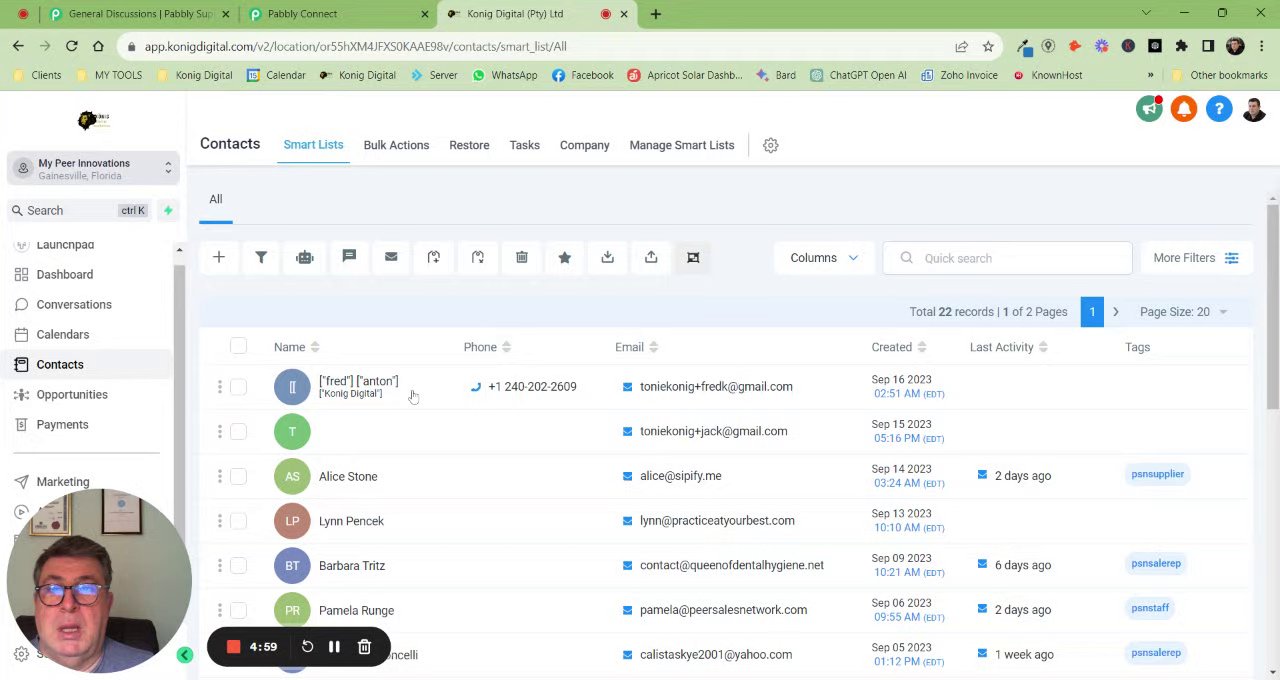Tick the select-all contacts checkbox
The height and width of the screenshot is (680, 1280).
238,347
